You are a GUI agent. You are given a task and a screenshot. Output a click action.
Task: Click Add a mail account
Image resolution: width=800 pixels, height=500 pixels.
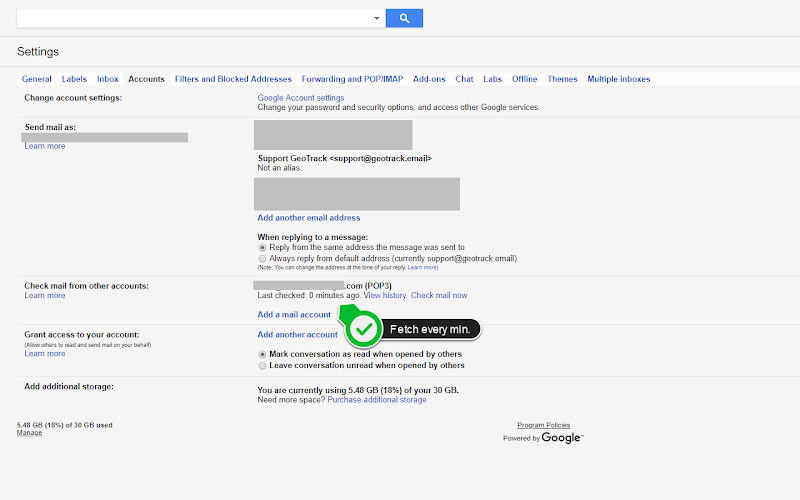(294, 315)
